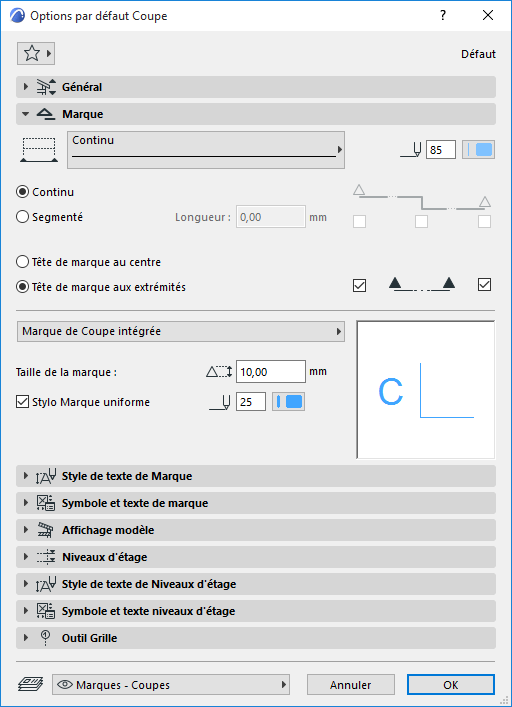Click the OK button
The height and width of the screenshot is (707, 512).
(x=451, y=684)
